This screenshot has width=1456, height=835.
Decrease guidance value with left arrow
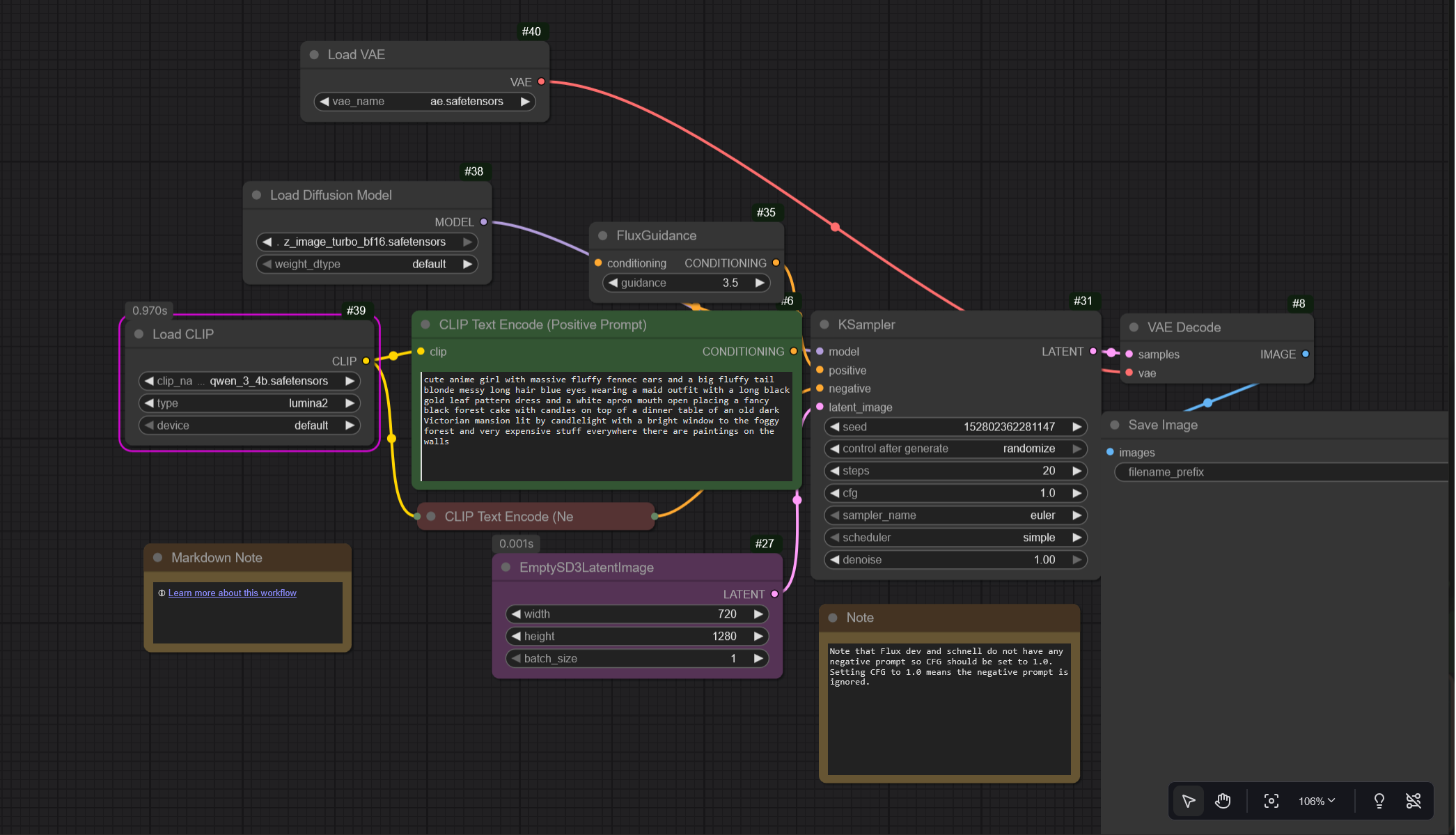click(613, 283)
